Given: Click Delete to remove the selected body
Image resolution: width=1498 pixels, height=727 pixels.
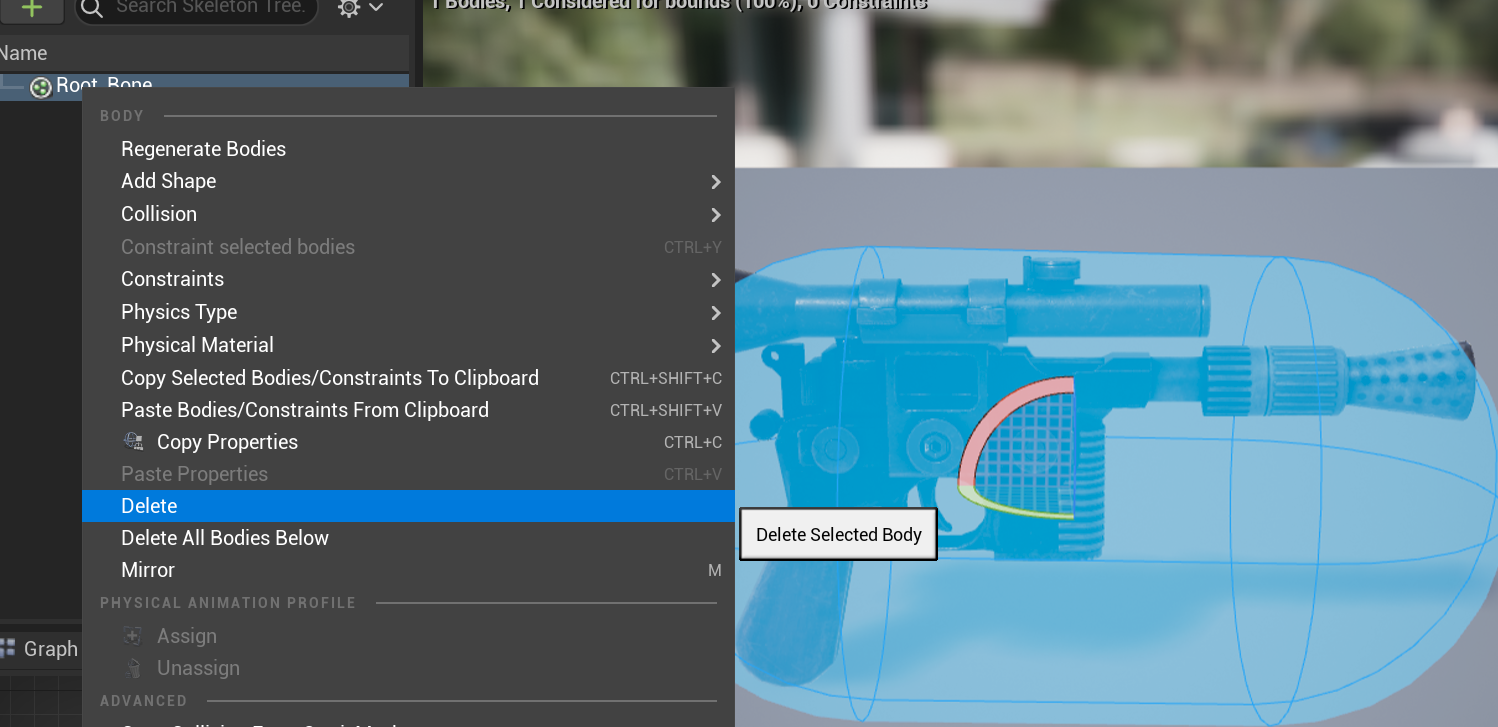Looking at the screenshot, I should click(408, 506).
